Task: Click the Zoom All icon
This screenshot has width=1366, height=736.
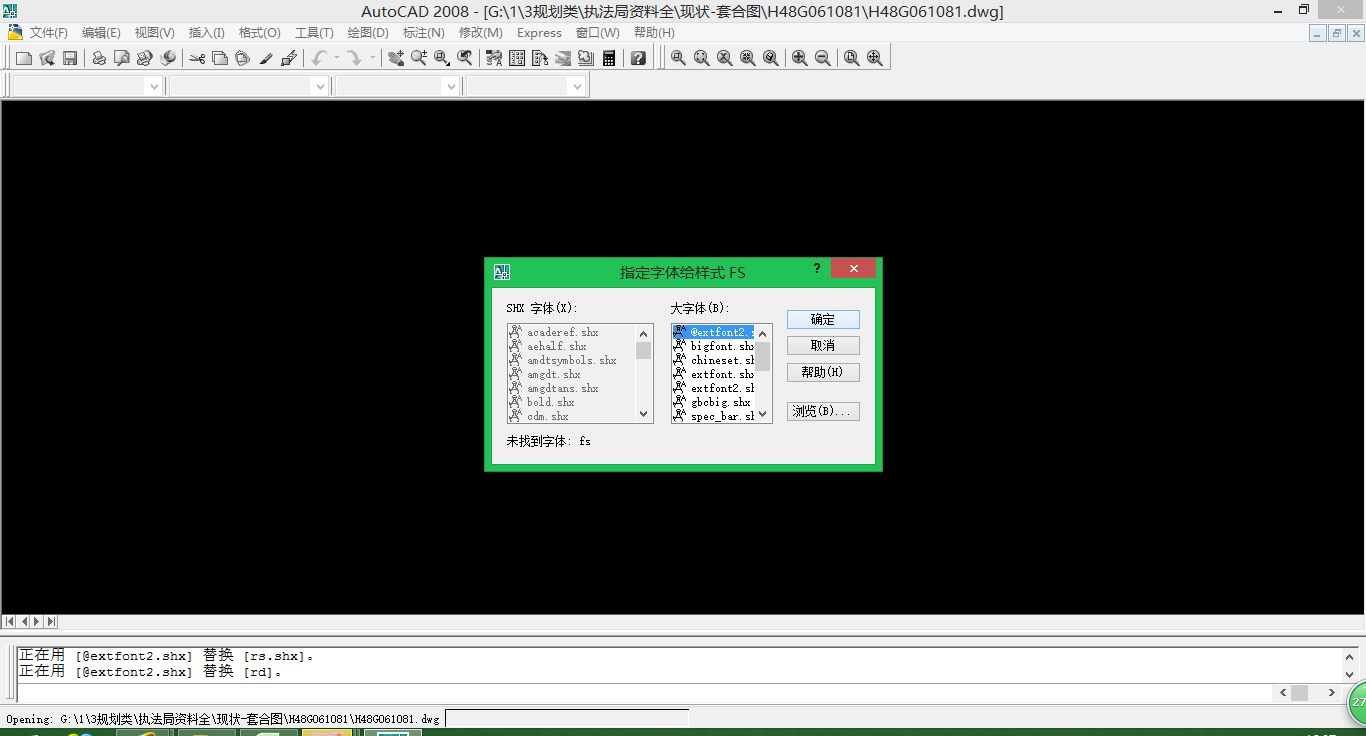Action: click(x=852, y=58)
